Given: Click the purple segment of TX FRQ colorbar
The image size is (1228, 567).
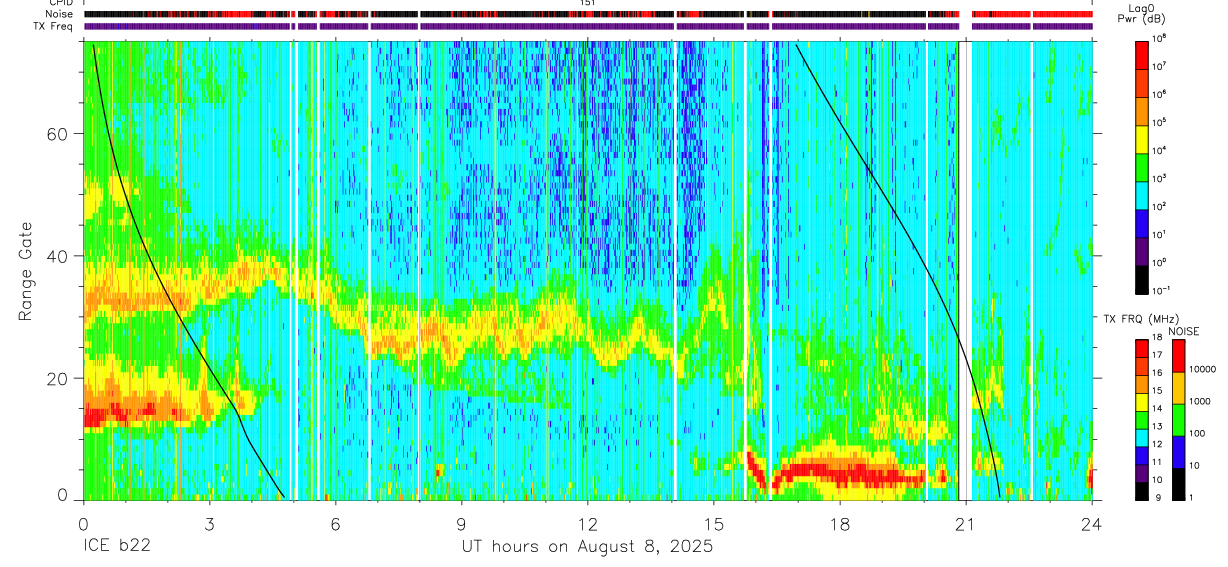Looking at the screenshot, I should tap(1142, 474).
